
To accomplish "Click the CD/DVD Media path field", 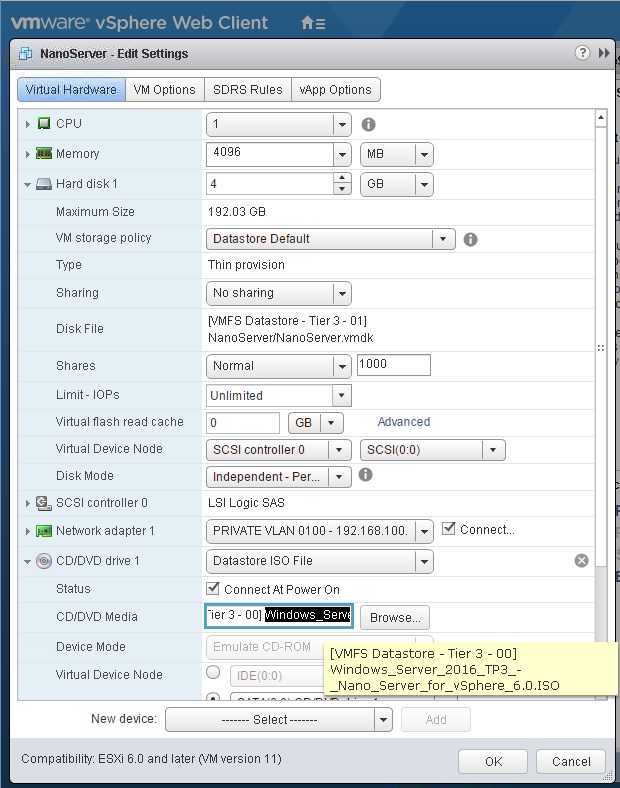I will click(x=279, y=616).
